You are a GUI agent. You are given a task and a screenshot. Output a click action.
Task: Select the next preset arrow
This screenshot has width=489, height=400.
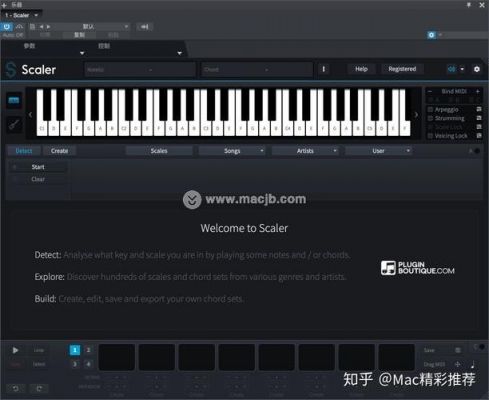(x=49, y=27)
